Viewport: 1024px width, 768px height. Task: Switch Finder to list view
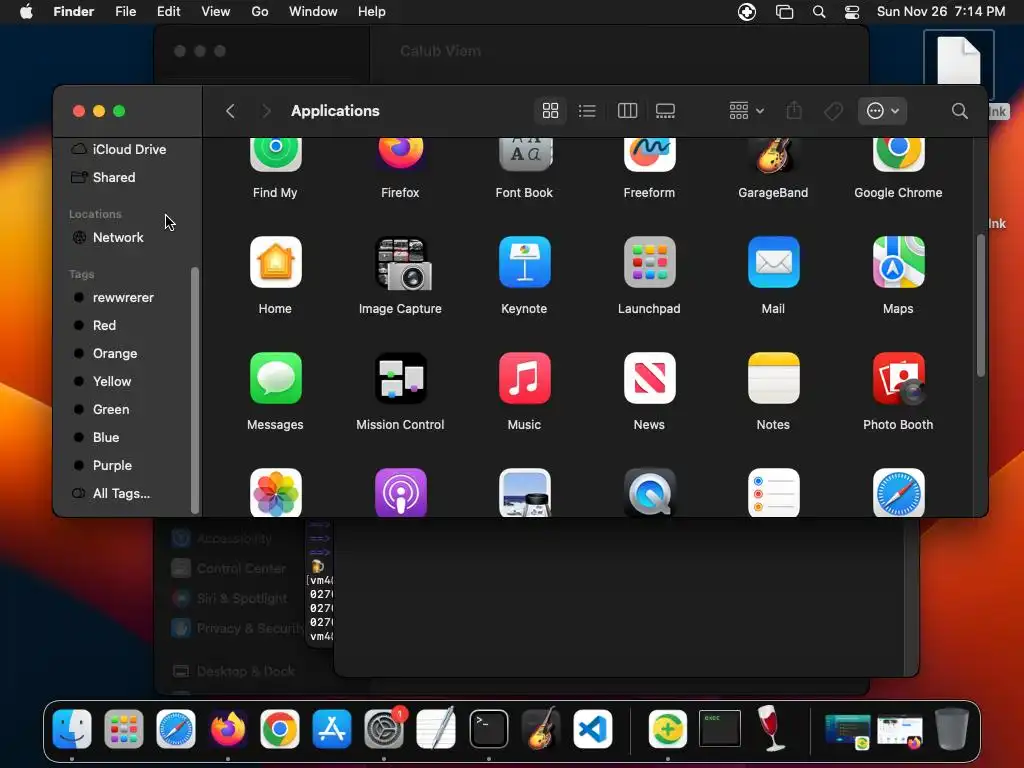point(587,111)
